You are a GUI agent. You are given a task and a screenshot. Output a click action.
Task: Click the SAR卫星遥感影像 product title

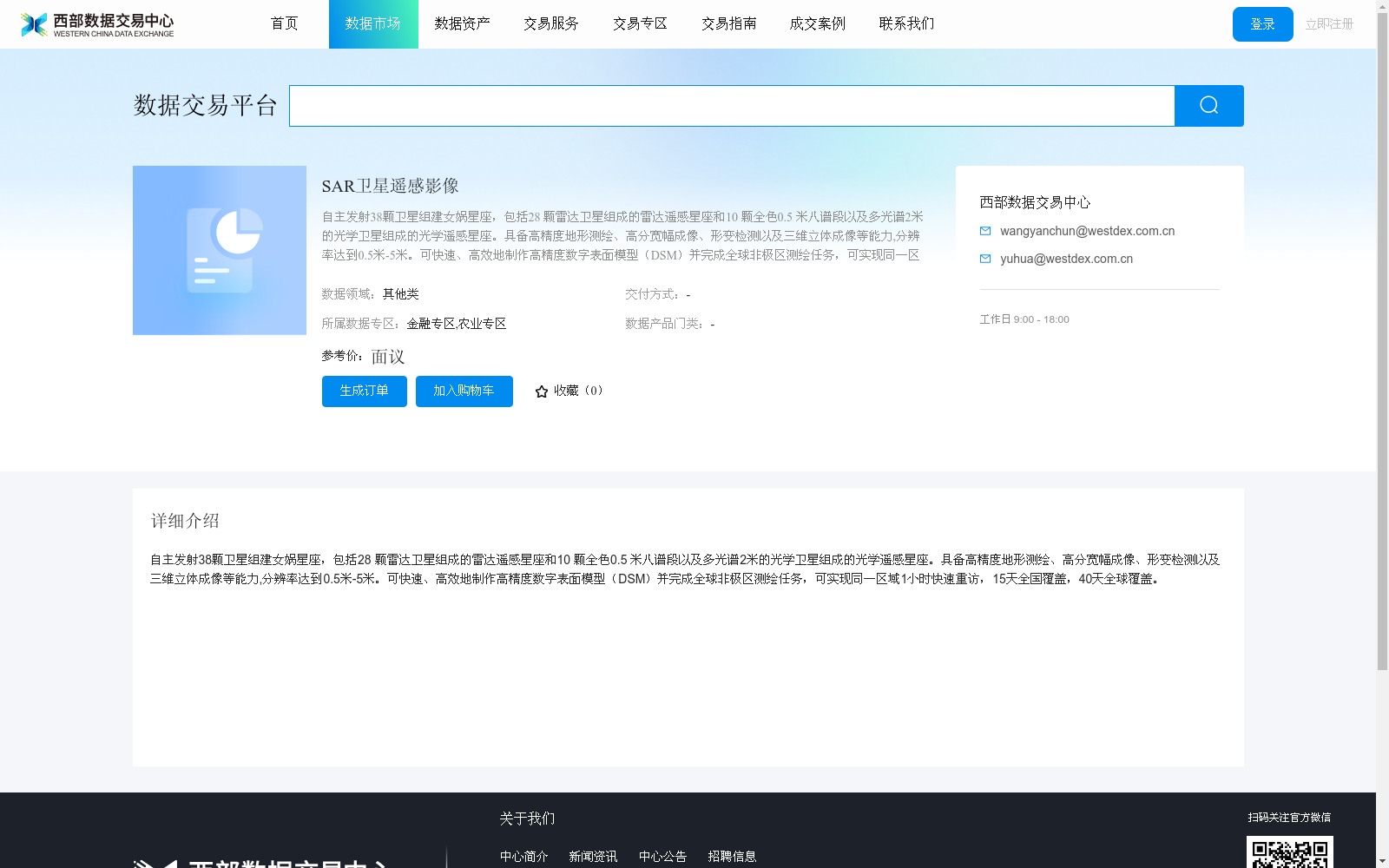click(391, 186)
